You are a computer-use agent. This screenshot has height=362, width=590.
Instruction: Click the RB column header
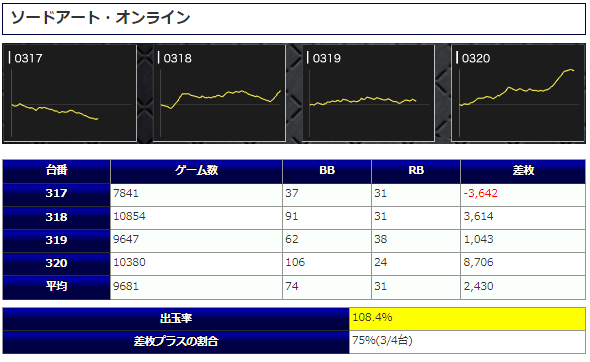pos(416,171)
